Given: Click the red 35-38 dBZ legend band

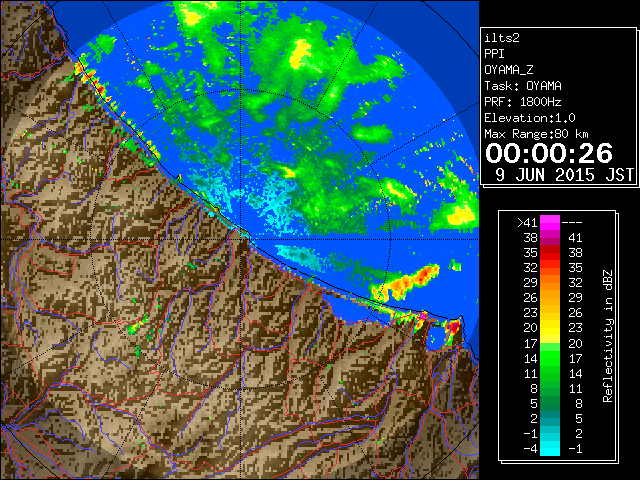Looking at the screenshot, I should pyautogui.click(x=550, y=252).
